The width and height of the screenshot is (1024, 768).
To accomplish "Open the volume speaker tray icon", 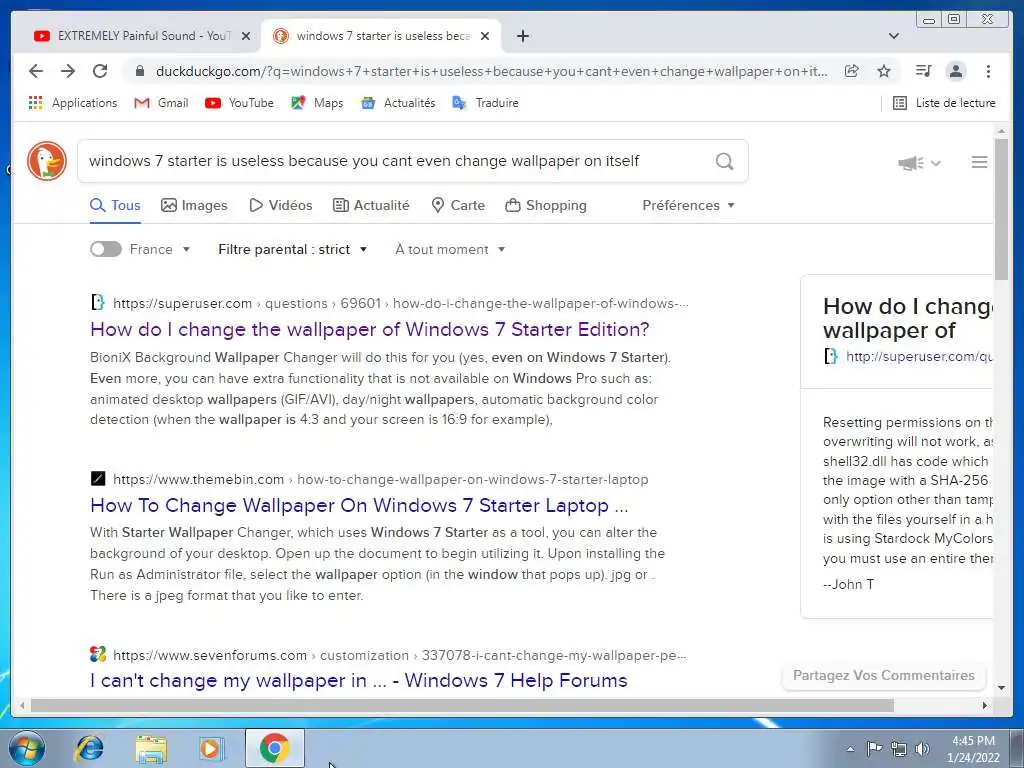I will (922, 749).
